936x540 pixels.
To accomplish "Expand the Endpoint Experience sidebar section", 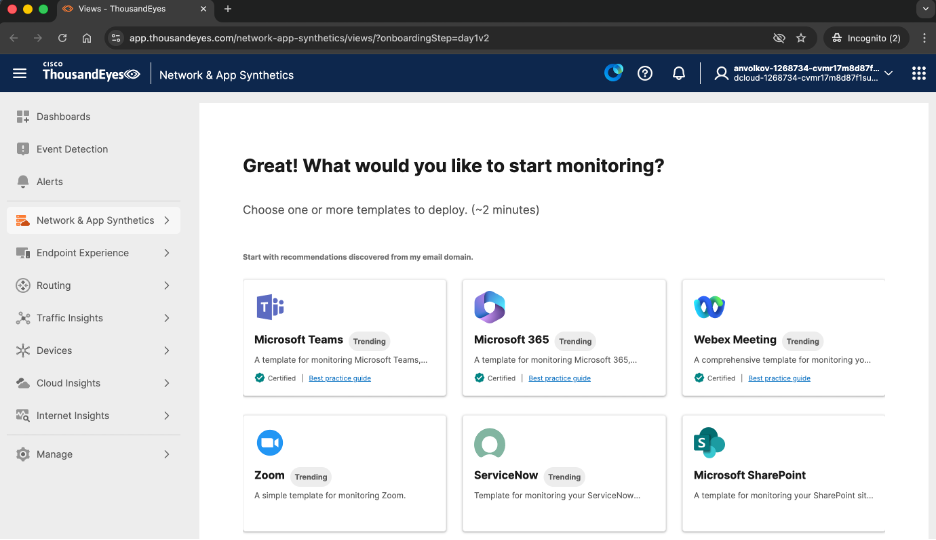I will [166, 253].
